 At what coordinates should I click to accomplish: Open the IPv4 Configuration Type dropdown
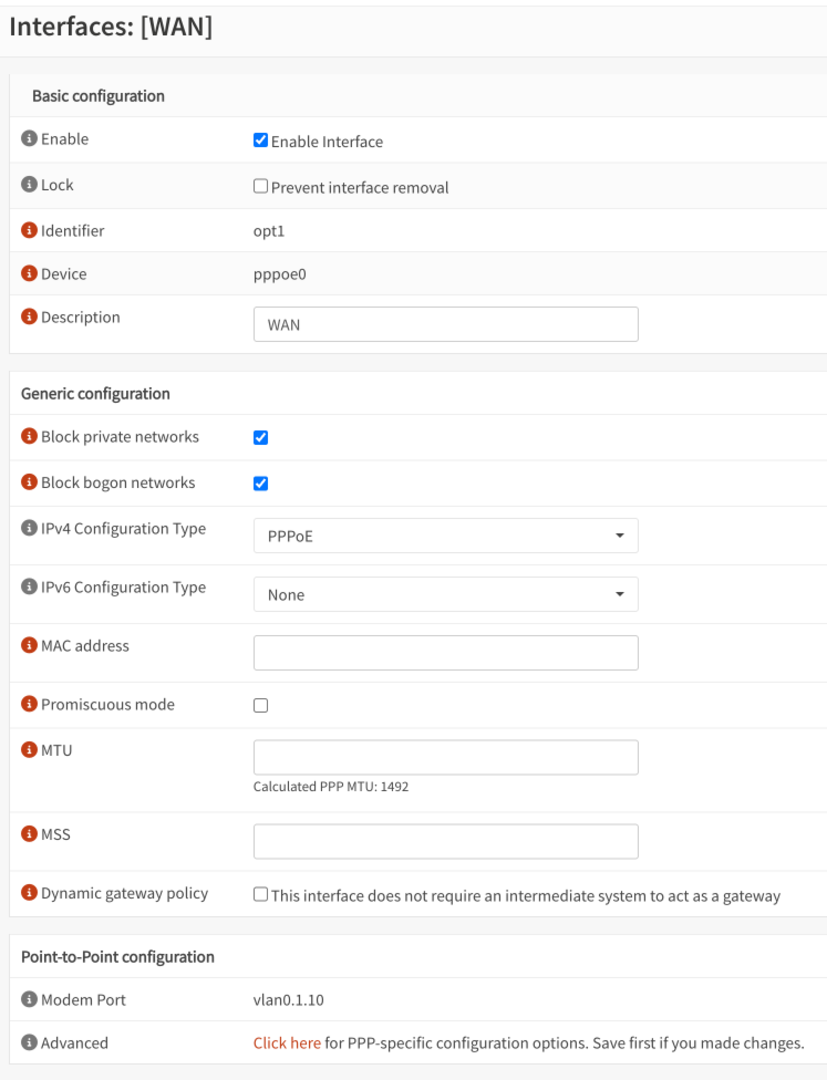(x=445, y=536)
